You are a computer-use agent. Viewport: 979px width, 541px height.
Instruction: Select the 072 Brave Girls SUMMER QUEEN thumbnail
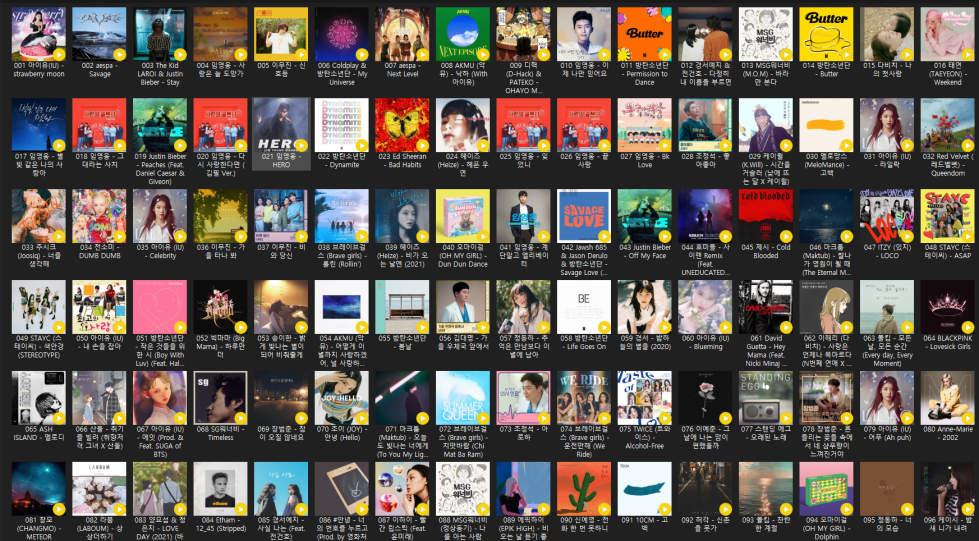(x=463, y=398)
